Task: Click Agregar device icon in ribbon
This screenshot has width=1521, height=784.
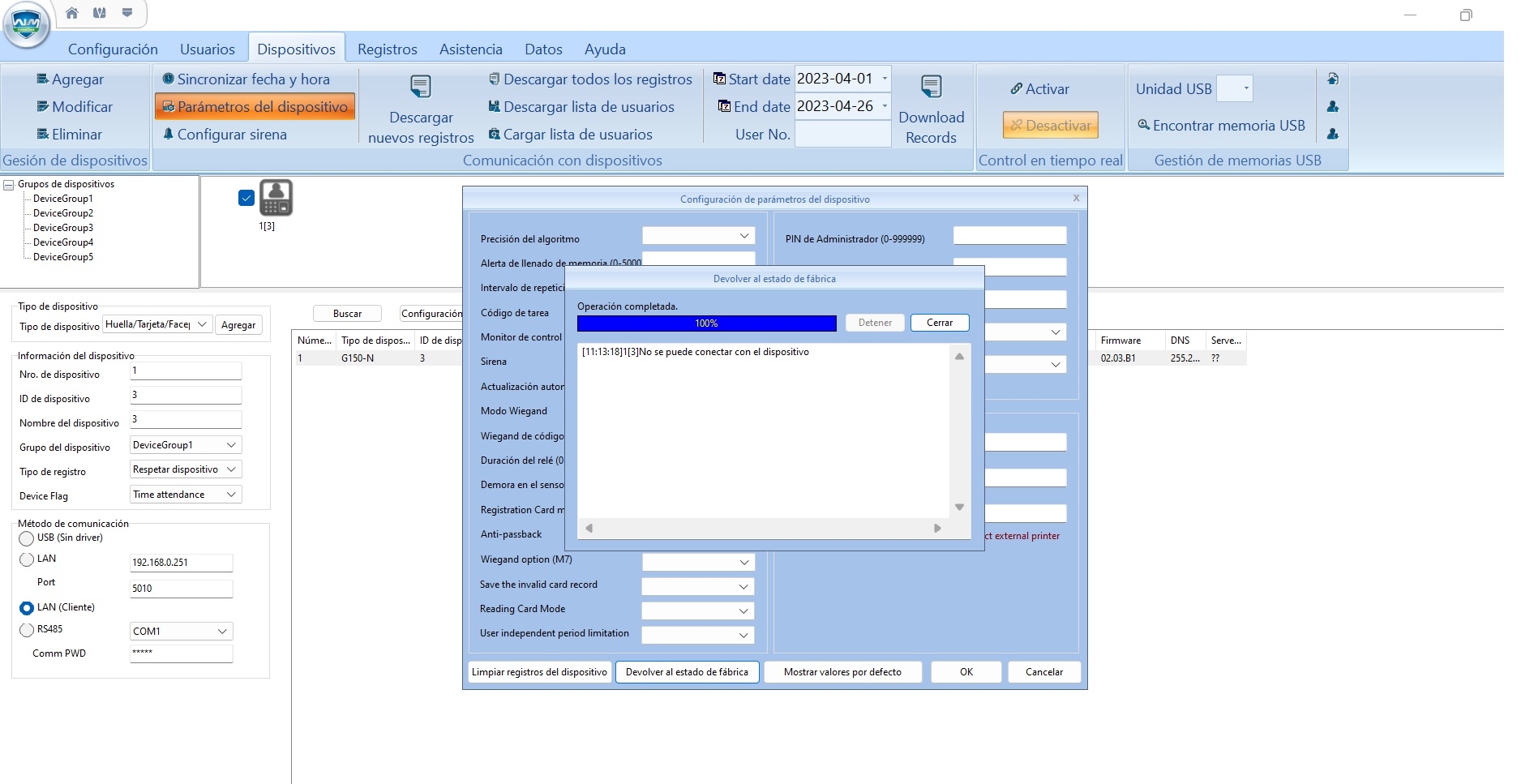Action: click(43, 79)
